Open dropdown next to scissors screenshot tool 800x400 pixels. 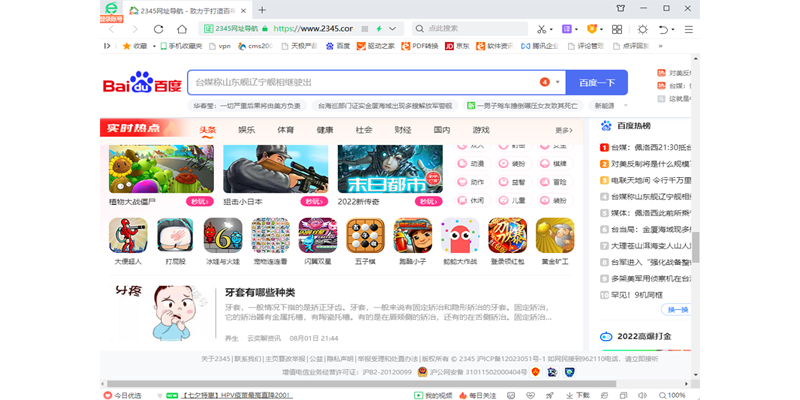pos(552,30)
